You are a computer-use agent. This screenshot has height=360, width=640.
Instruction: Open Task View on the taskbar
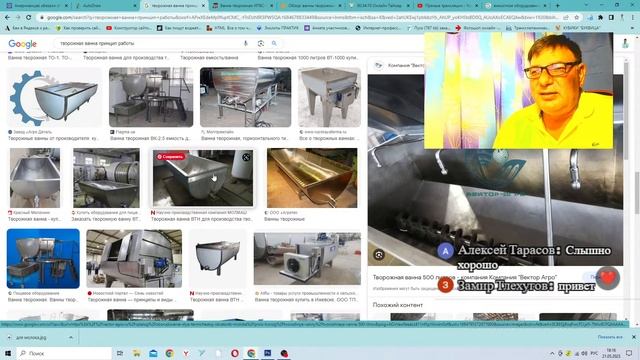pos(120,353)
